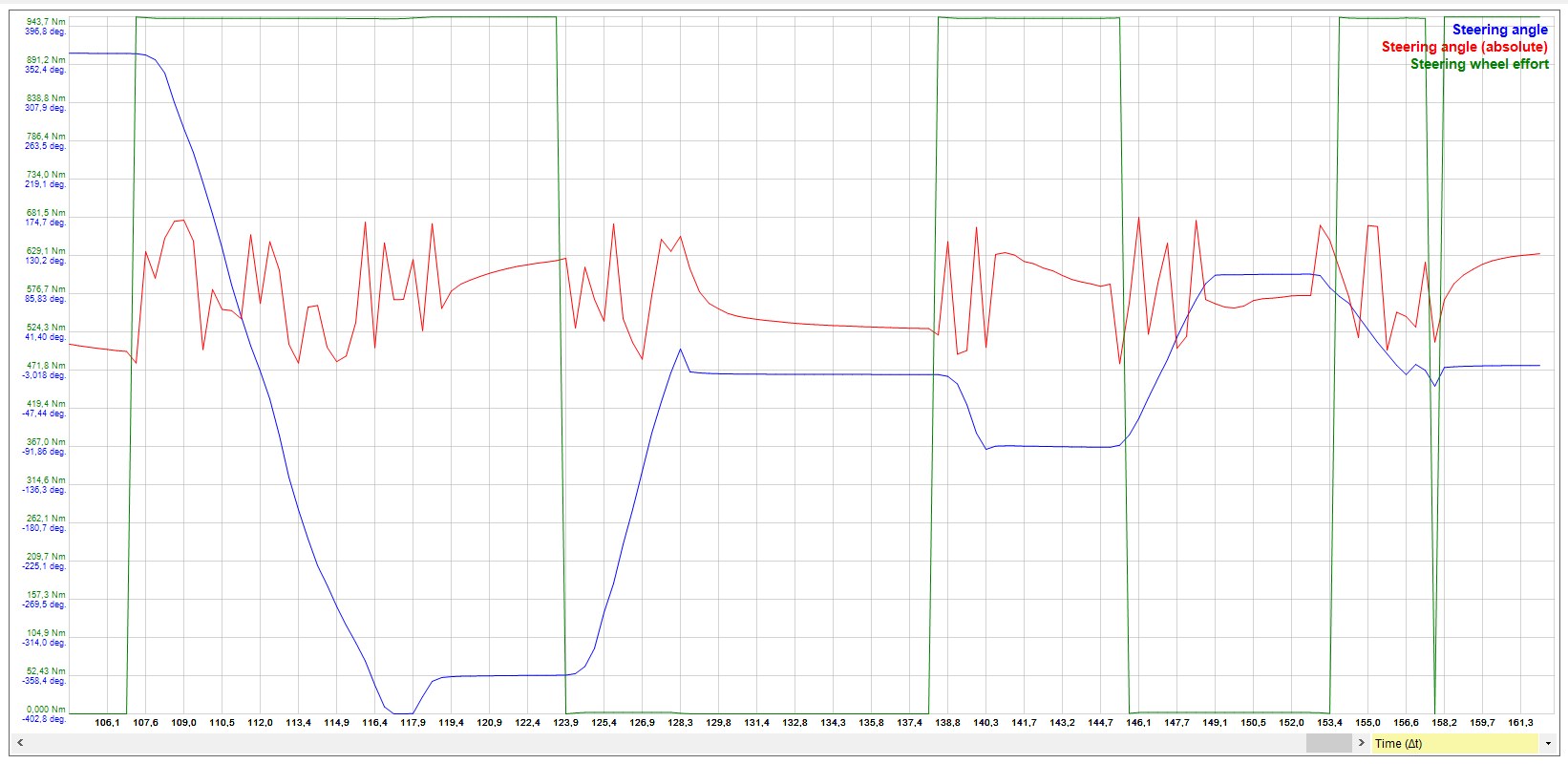This screenshot has width=1568, height=764.
Task: Click the horizontal scrollbar left arrow
Action: (x=20, y=743)
